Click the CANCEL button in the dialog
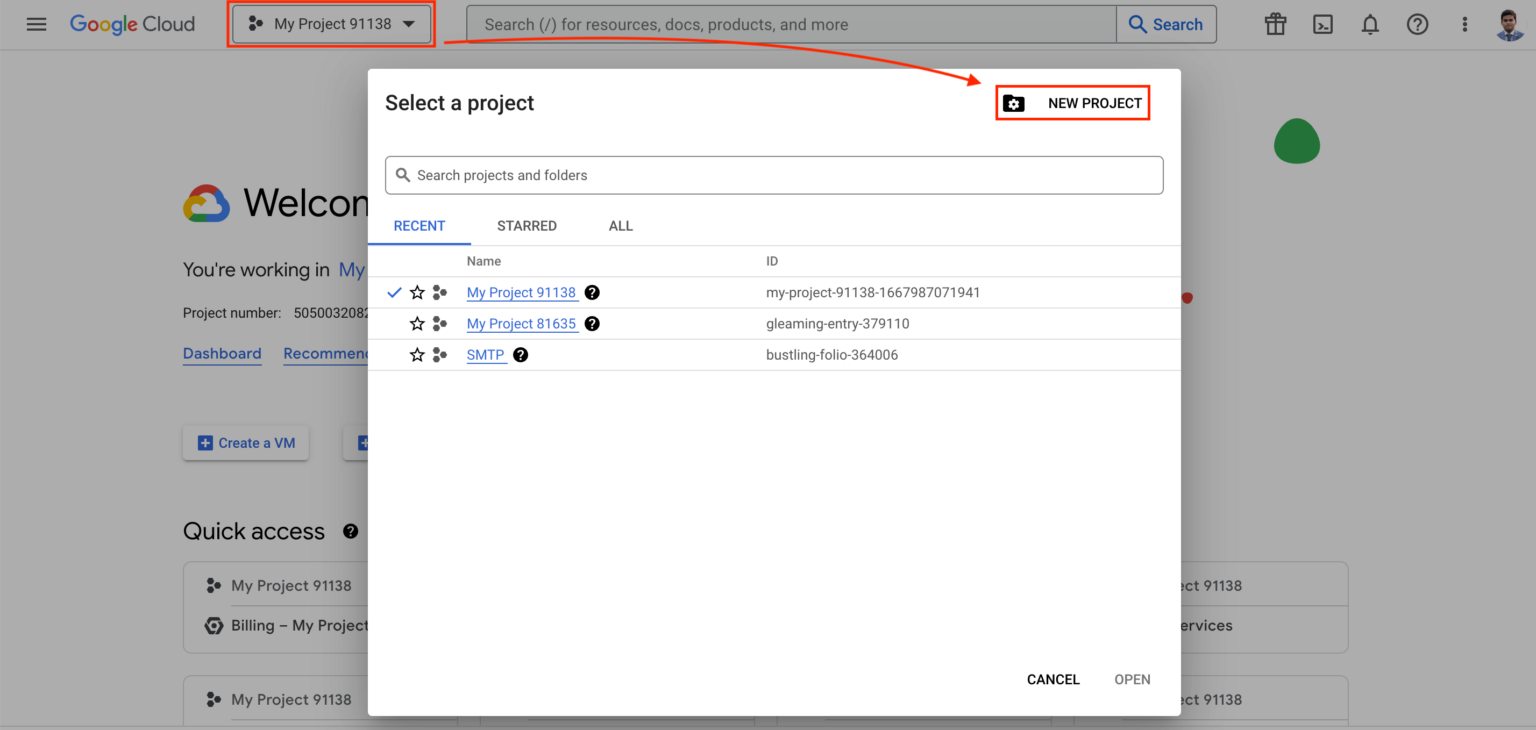 pyautogui.click(x=1052, y=679)
